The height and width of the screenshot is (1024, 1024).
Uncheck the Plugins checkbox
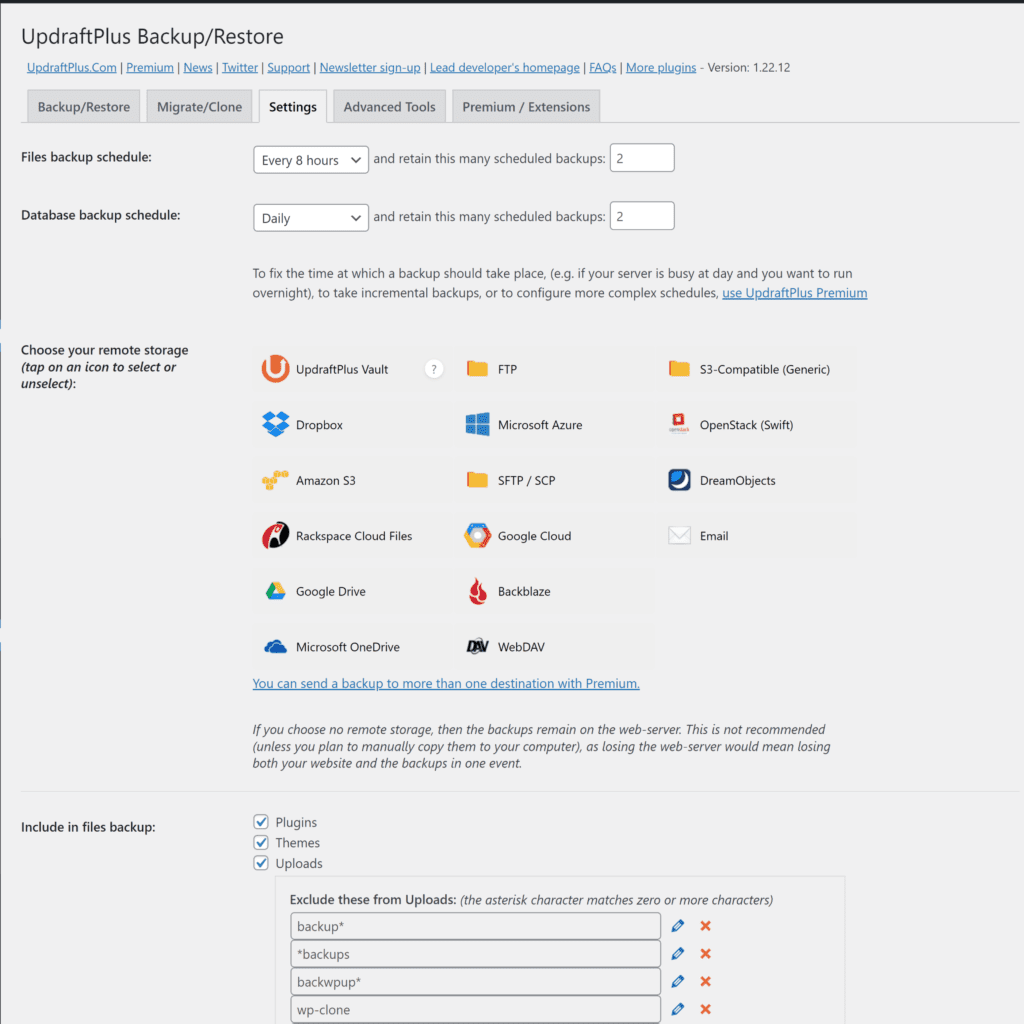(x=261, y=822)
